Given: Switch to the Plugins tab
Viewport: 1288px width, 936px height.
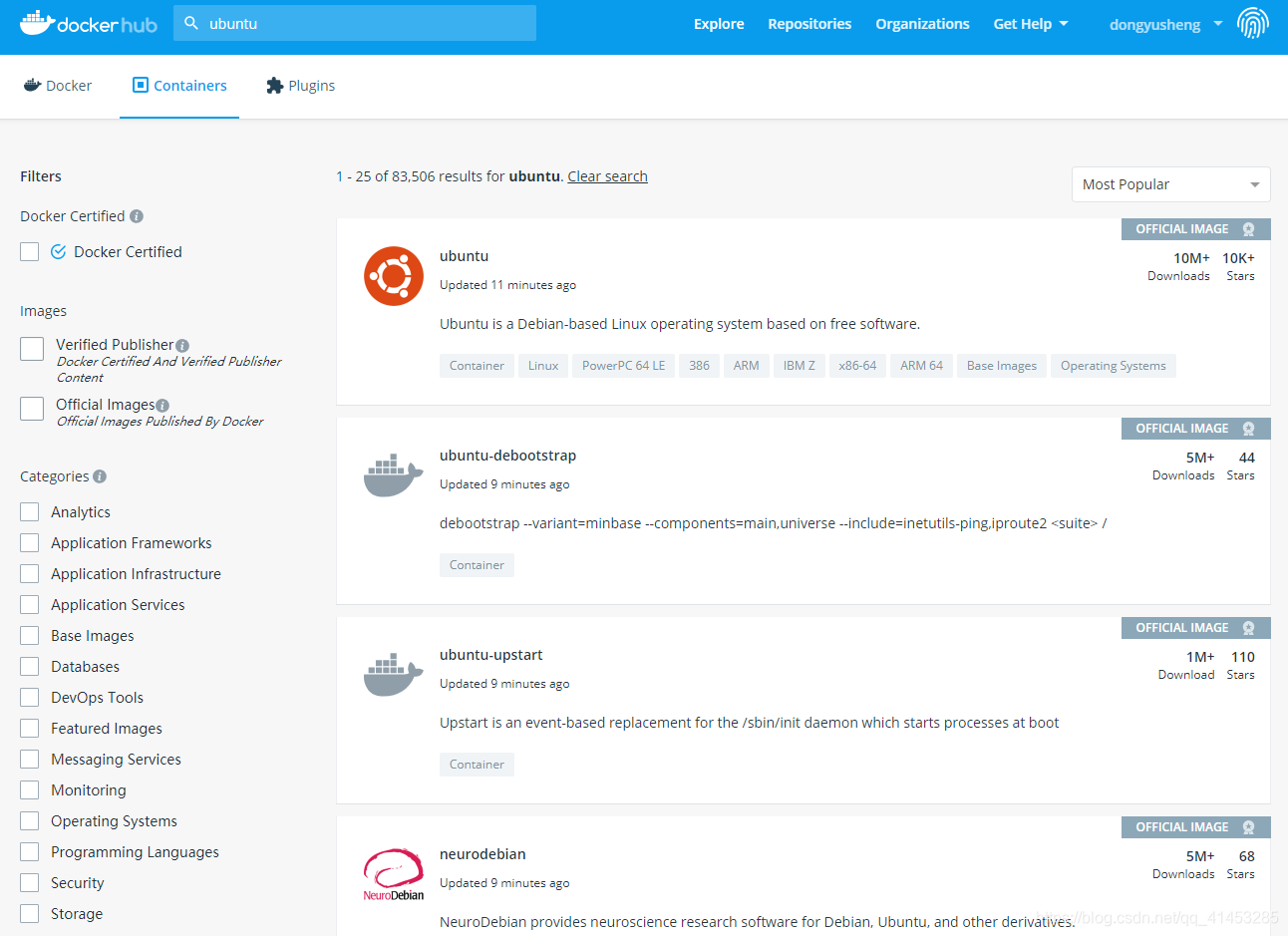Looking at the screenshot, I should (x=301, y=86).
